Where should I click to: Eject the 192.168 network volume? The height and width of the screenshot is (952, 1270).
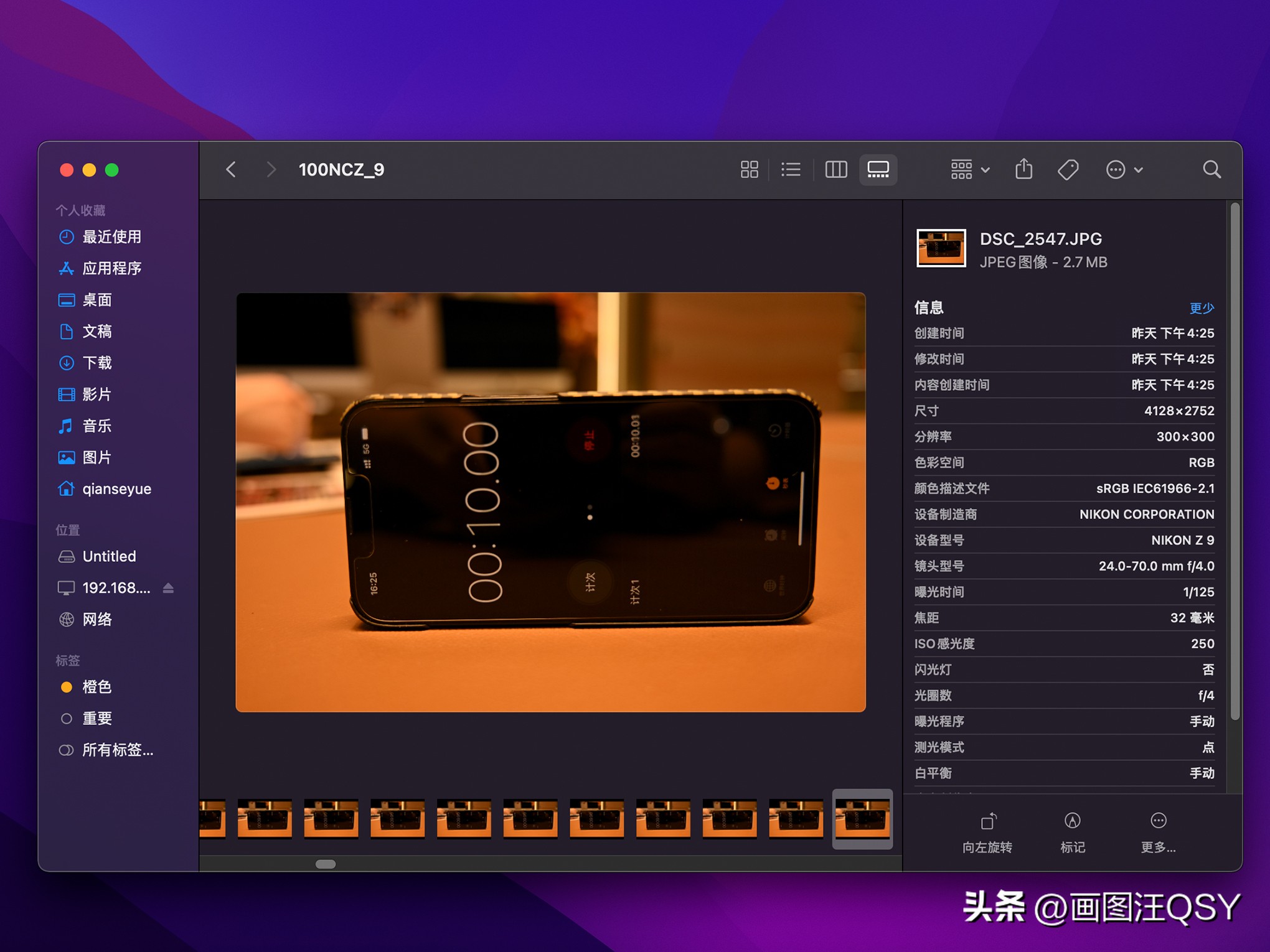(x=168, y=587)
